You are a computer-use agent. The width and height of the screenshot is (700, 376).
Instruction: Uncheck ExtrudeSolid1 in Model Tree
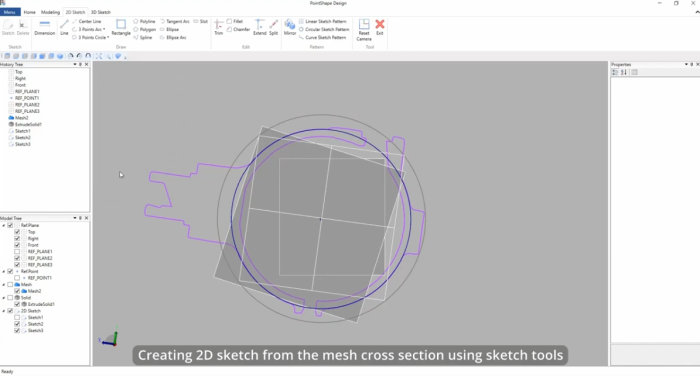(x=17, y=304)
